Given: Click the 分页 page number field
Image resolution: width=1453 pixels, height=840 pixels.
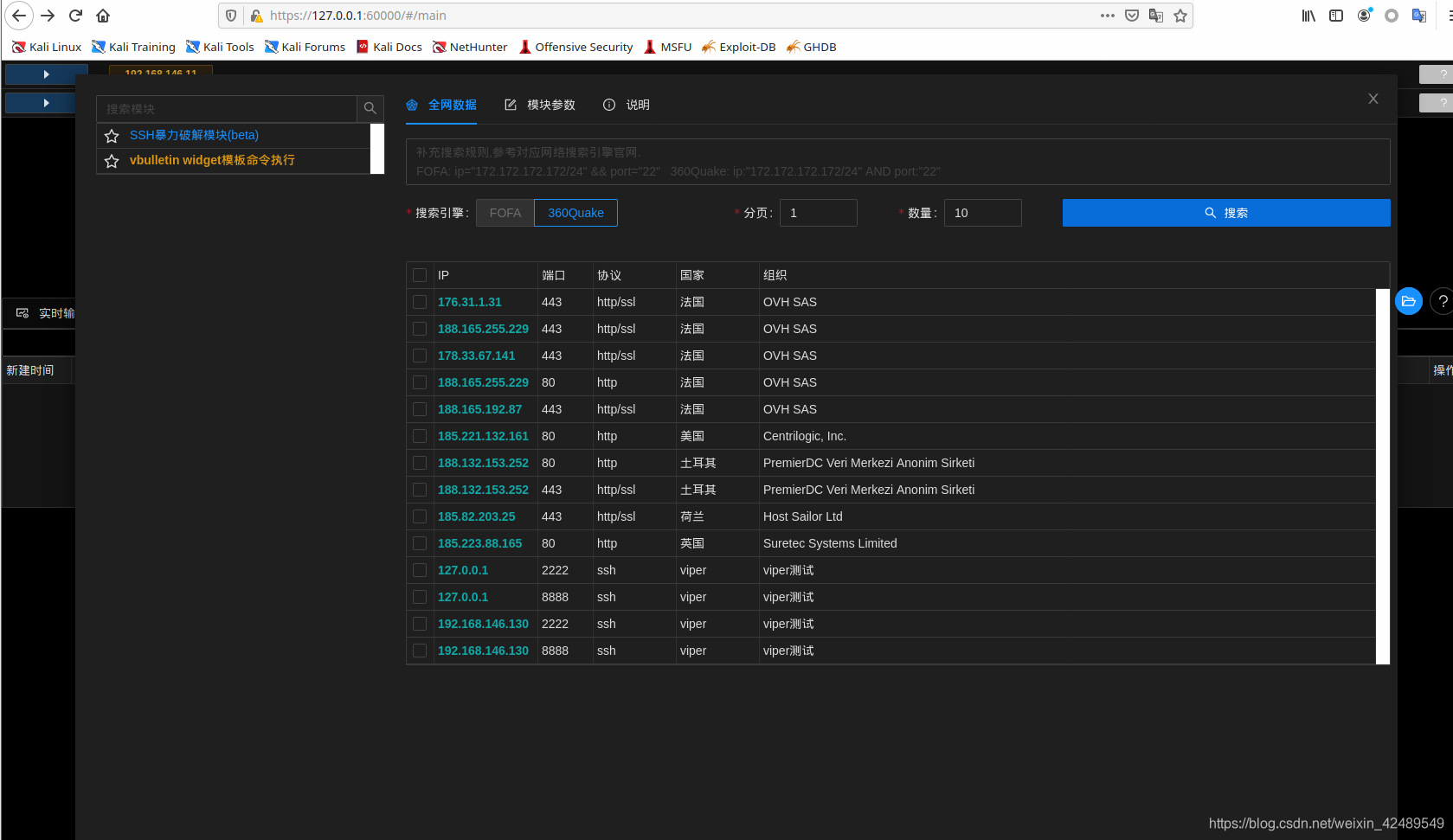Looking at the screenshot, I should coord(819,213).
